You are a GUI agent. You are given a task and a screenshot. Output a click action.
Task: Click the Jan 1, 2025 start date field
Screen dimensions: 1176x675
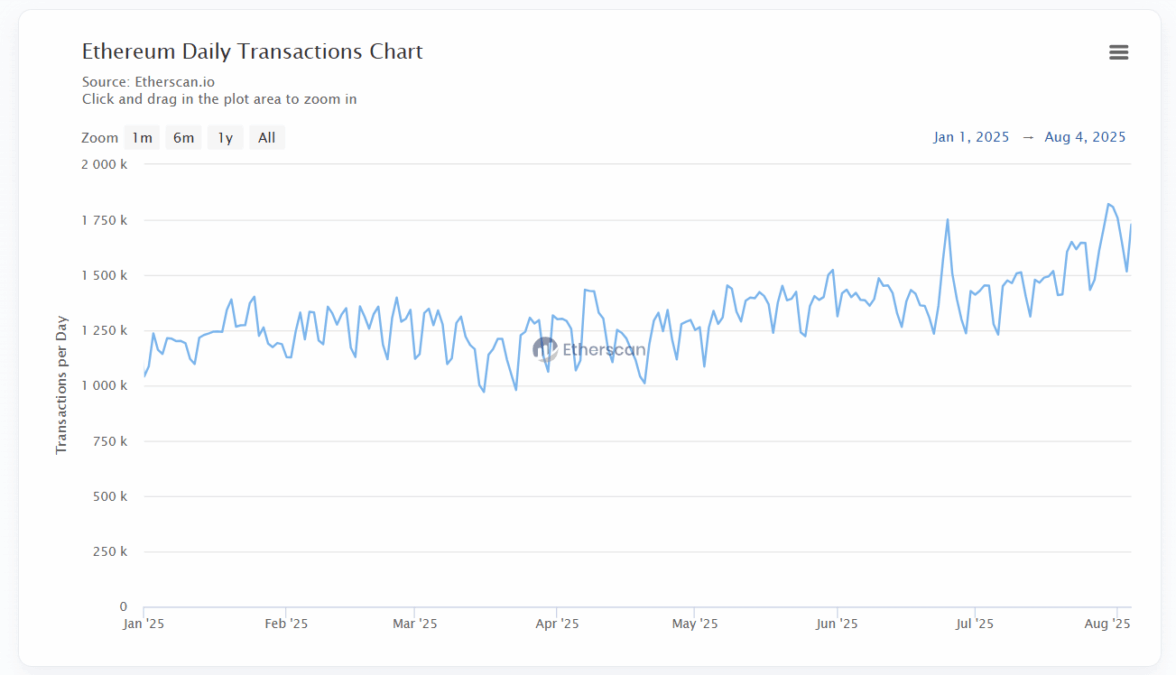(971, 137)
